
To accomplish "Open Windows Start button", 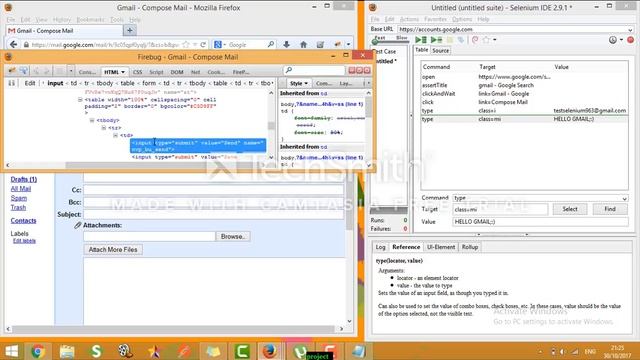I will tap(12, 351).
